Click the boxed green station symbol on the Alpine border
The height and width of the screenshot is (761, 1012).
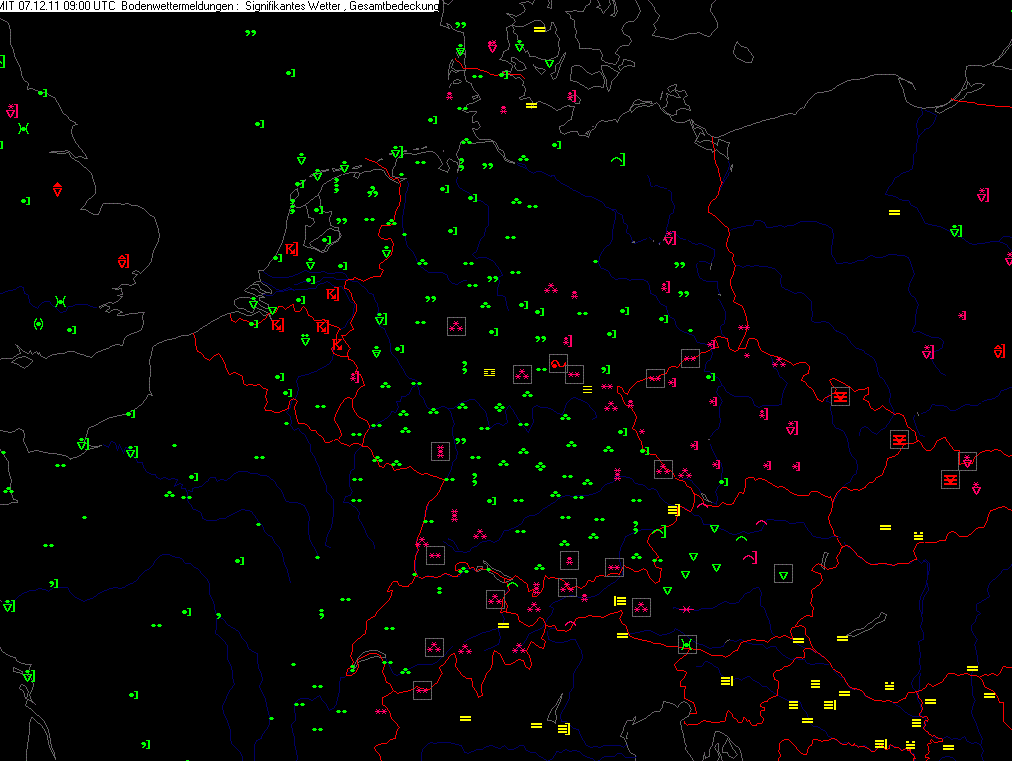pos(686,644)
